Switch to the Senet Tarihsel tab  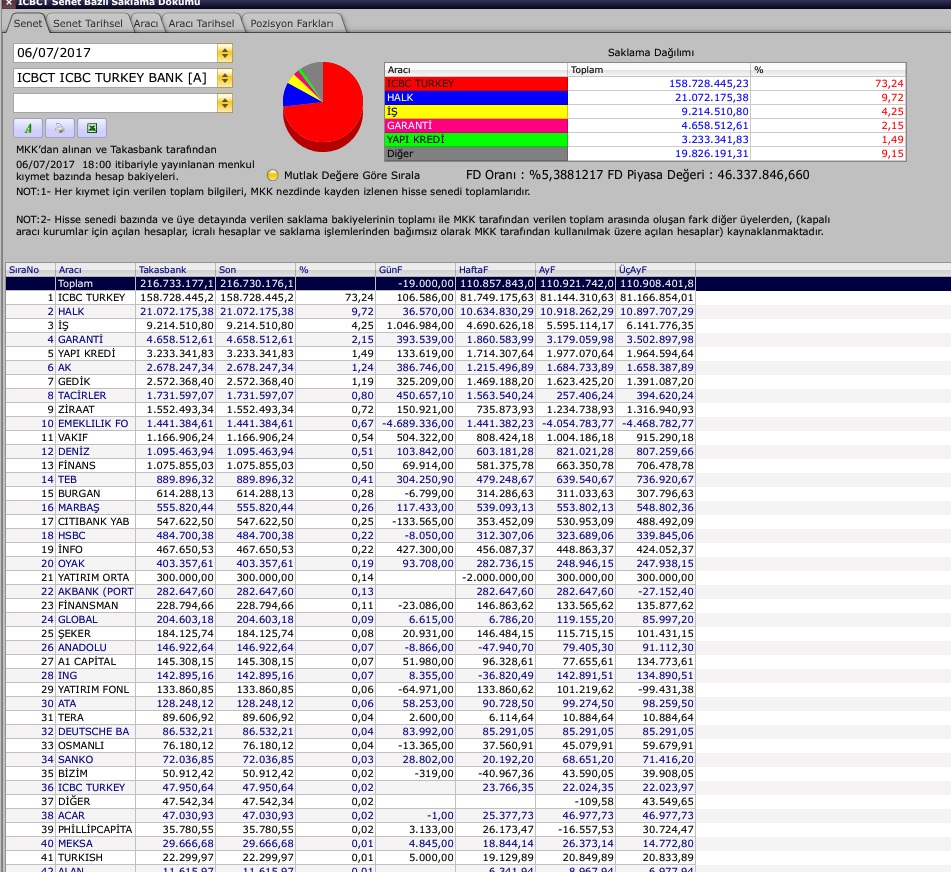[87, 23]
